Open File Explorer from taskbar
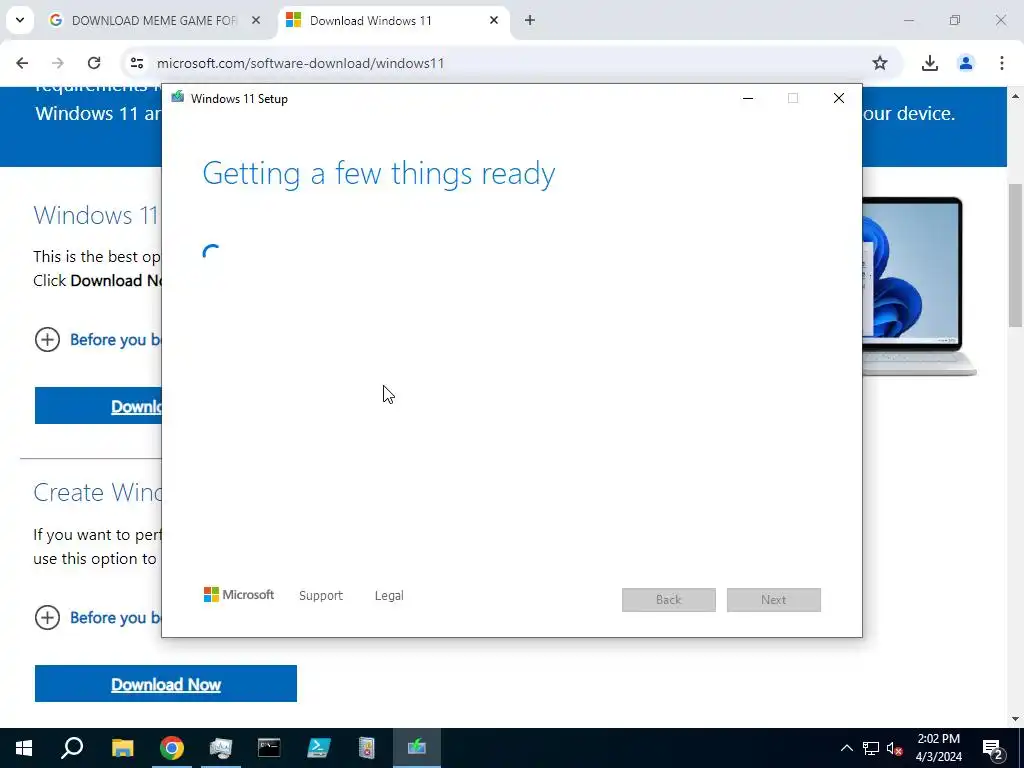This screenshot has height=768, width=1024. pos(122,748)
